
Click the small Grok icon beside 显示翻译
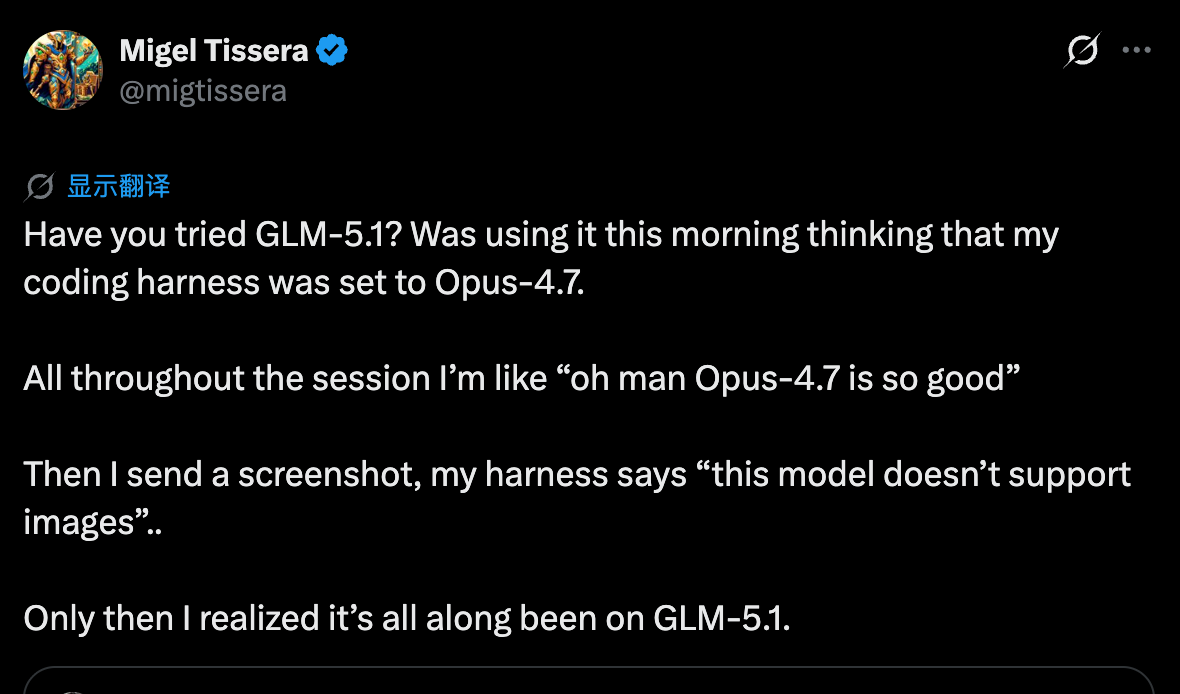(41, 186)
